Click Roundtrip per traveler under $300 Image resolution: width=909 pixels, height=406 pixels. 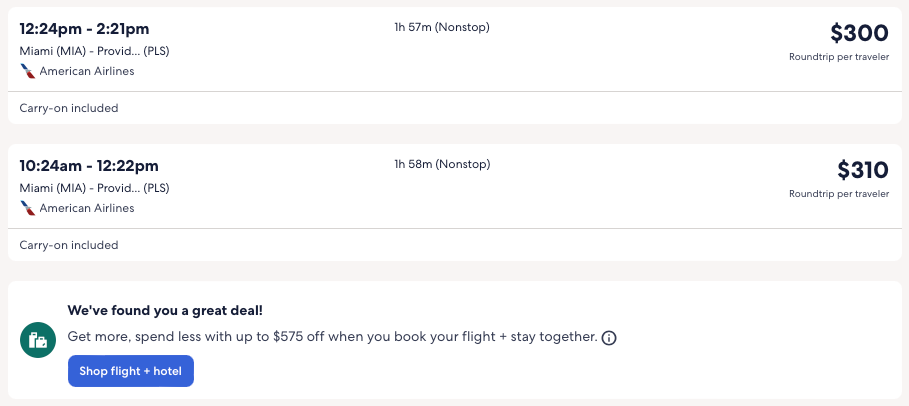pos(838,57)
